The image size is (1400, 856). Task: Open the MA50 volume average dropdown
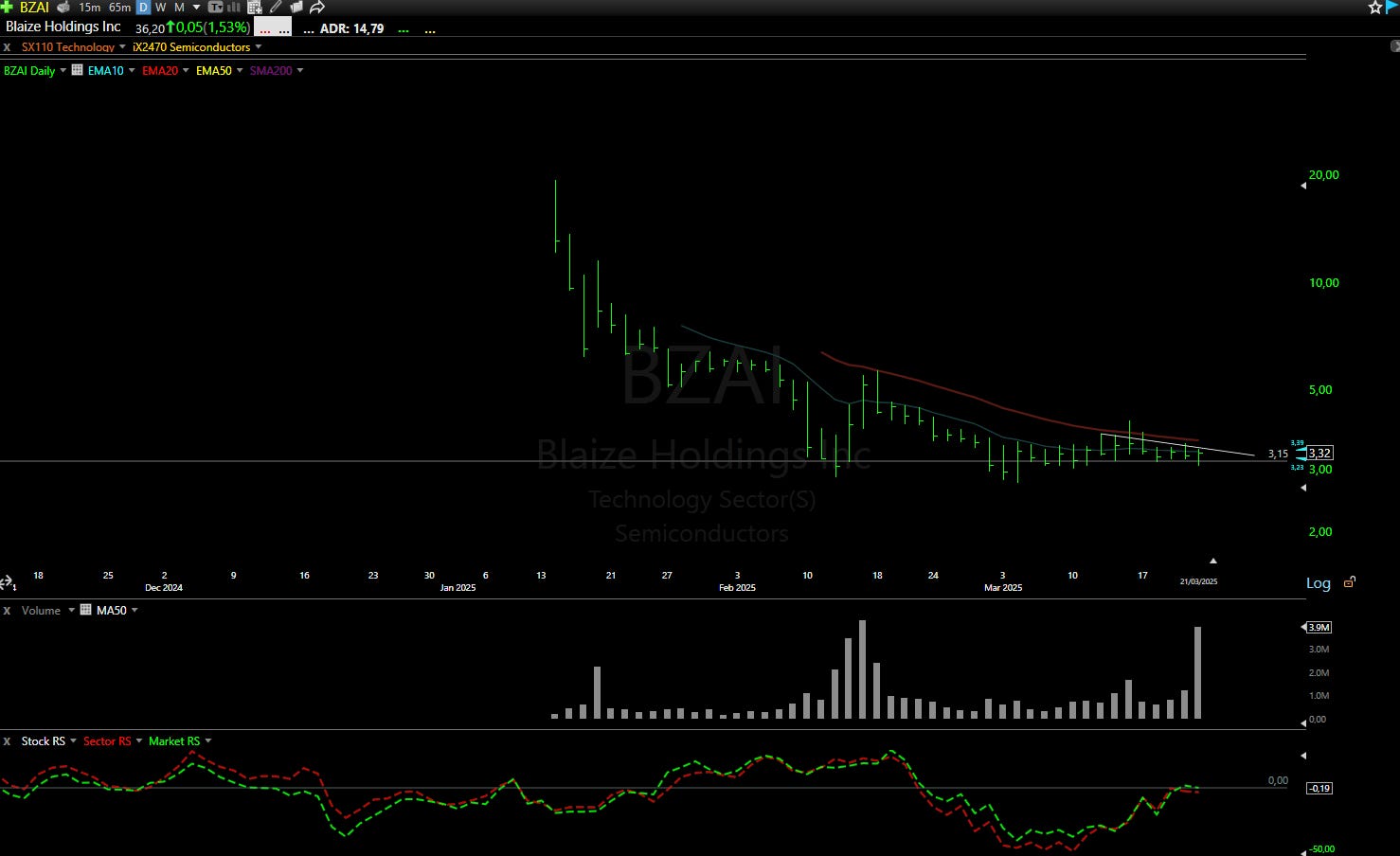[x=135, y=610]
